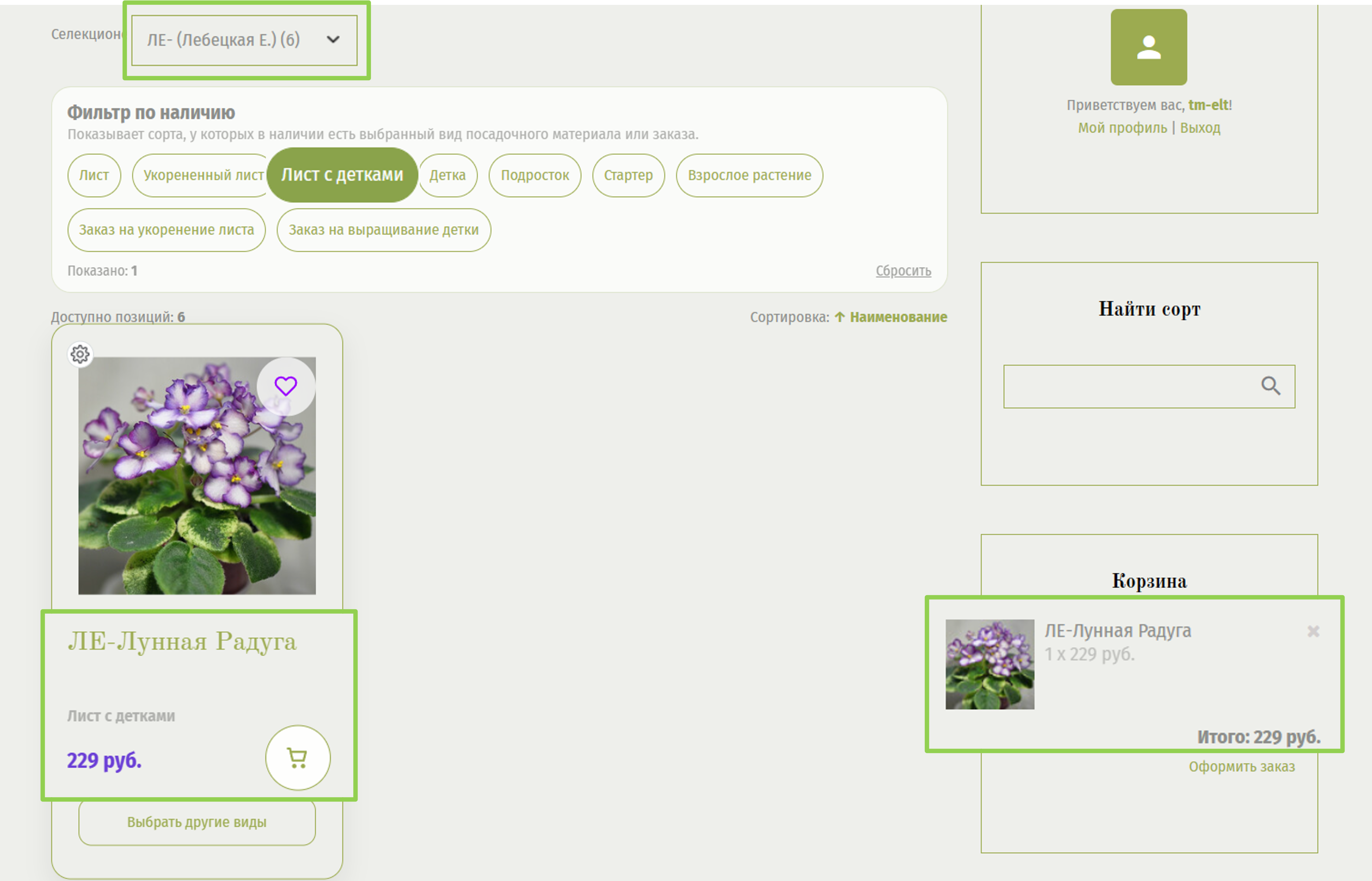Click the gear settings icon on product card
Image resolution: width=1372 pixels, height=881 pixels.
(80, 354)
